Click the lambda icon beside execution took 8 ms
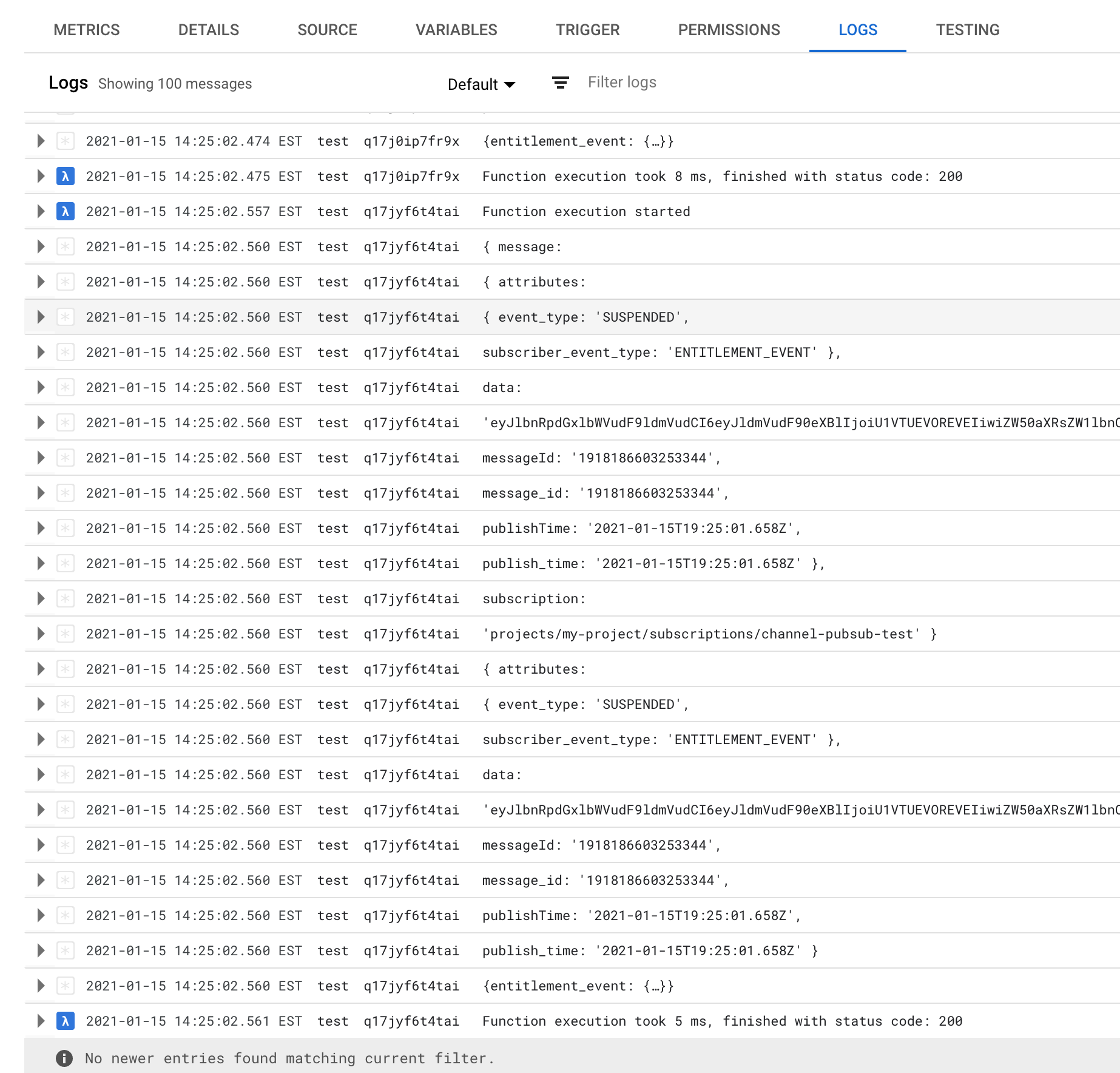Image resolution: width=1120 pixels, height=1073 pixels. coord(65,176)
